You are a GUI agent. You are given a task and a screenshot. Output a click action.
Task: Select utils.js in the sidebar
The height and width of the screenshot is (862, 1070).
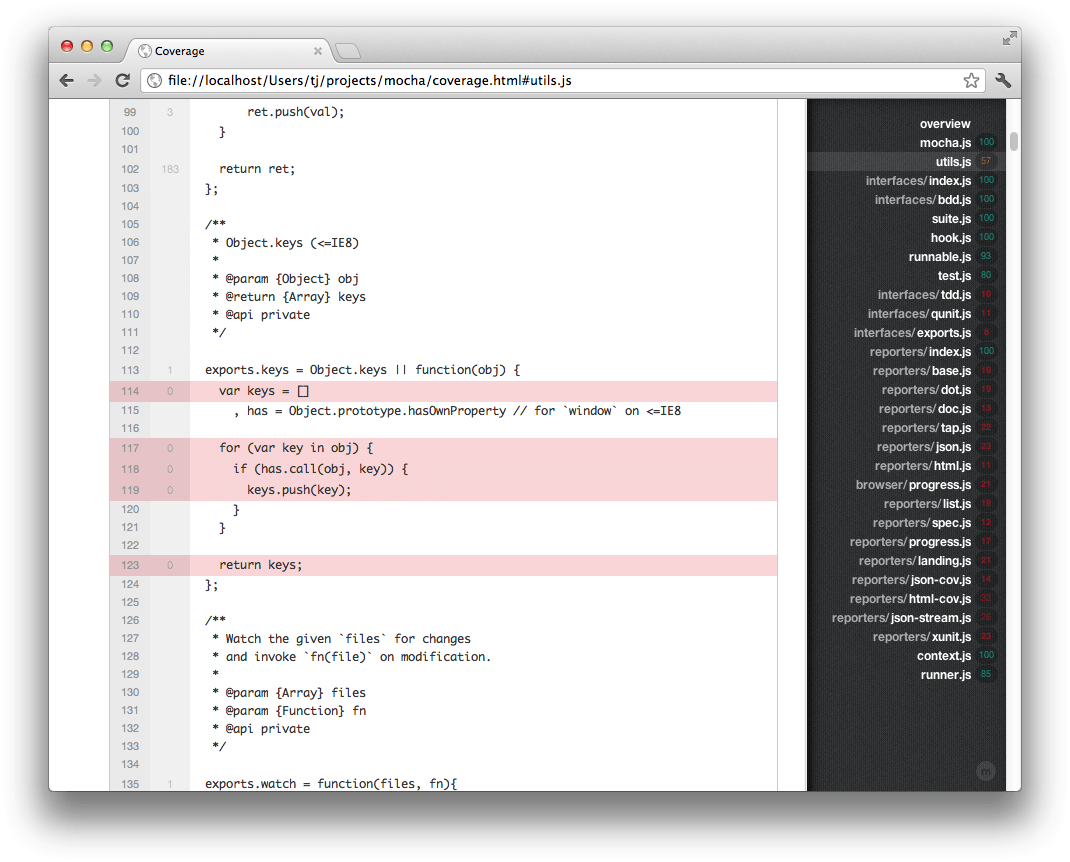(x=953, y=162)
